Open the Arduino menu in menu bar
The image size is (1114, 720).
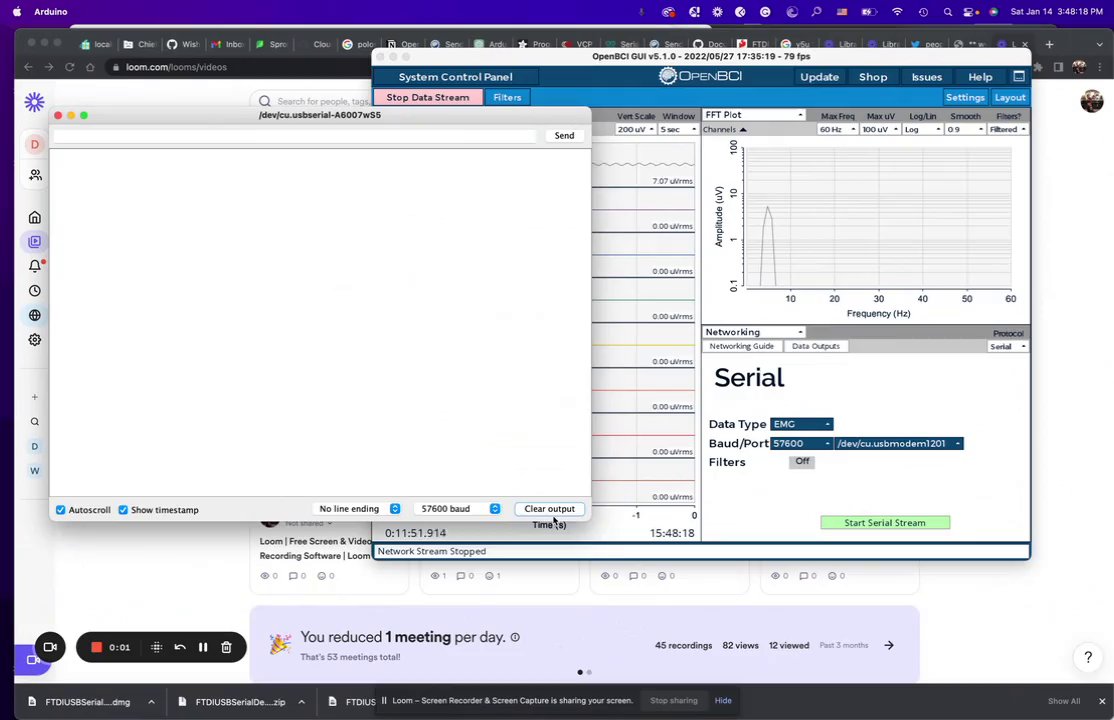[51, 12]
